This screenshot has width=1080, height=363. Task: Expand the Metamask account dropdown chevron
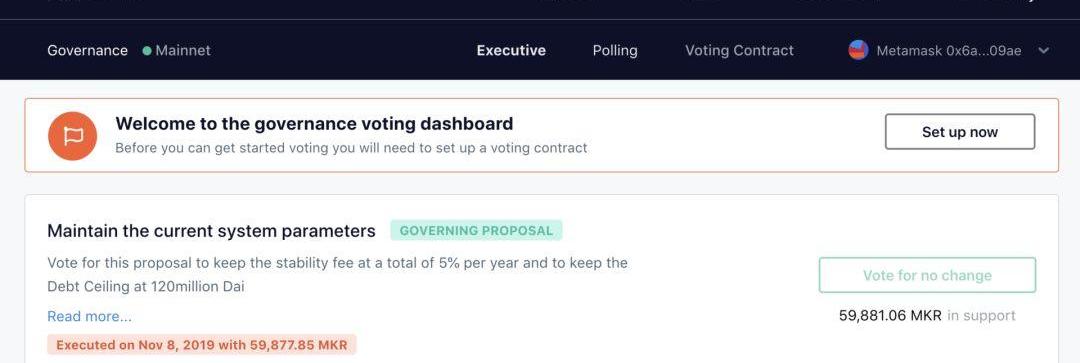click(x=1043, y=50)
